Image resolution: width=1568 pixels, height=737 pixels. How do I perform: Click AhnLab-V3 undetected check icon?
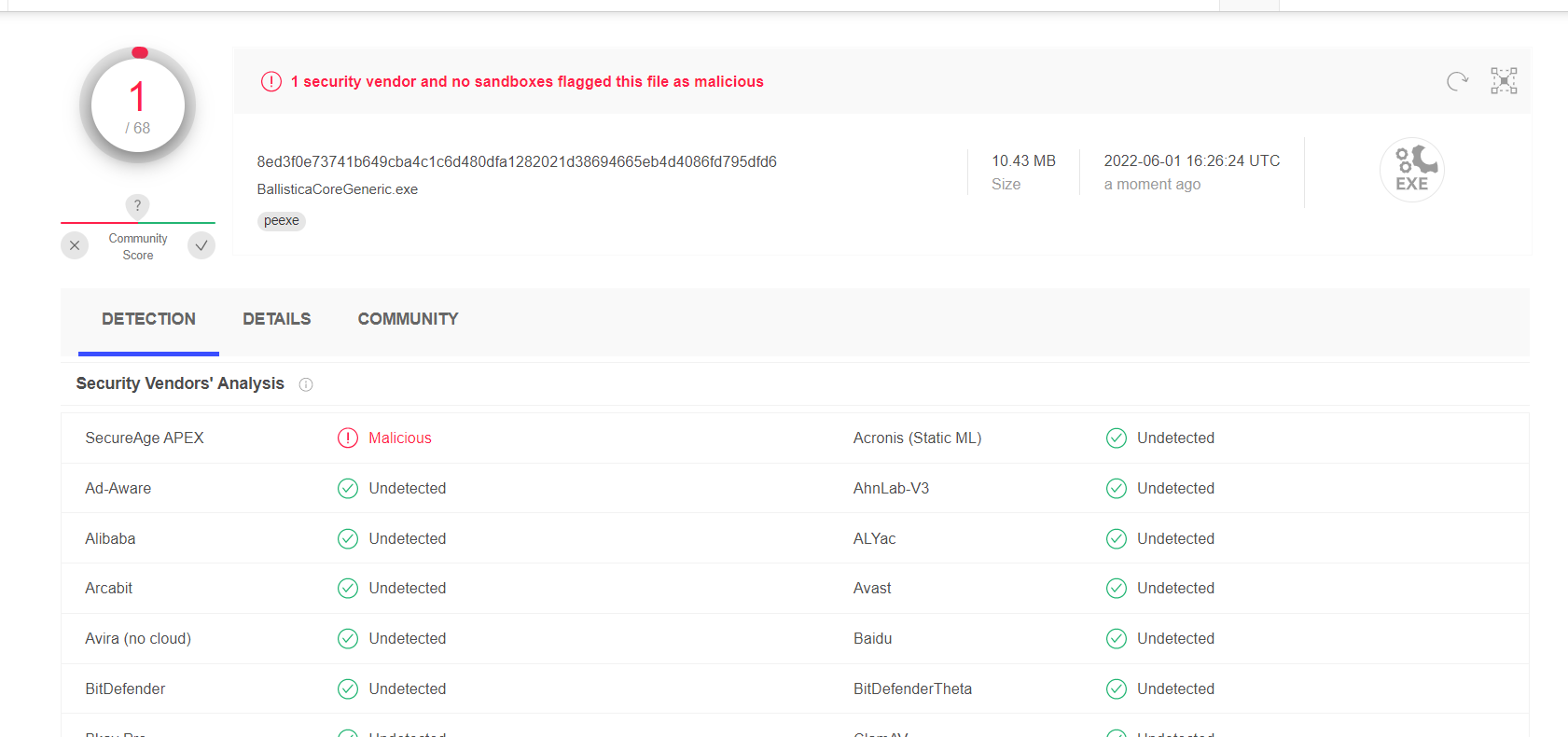coord(1117,488)
